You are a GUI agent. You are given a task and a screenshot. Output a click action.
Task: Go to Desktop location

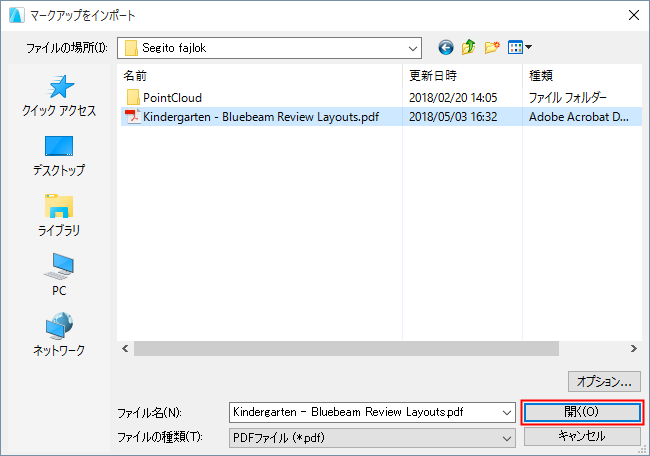pos(59,156)
